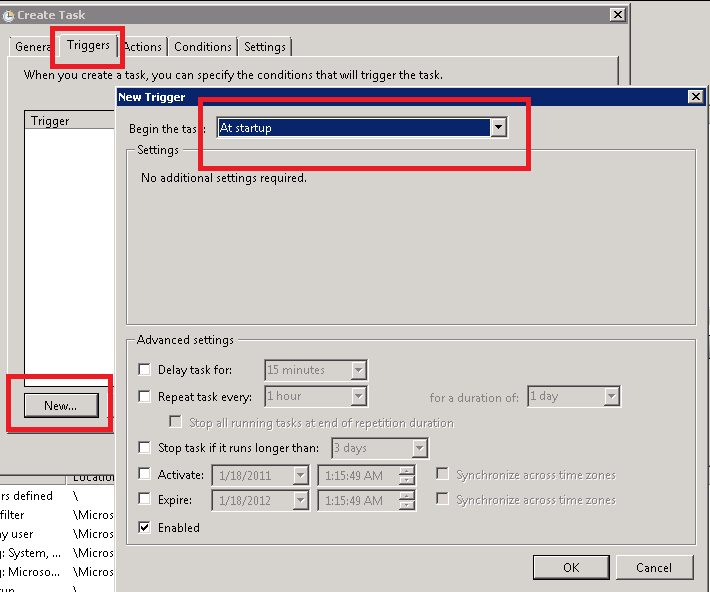Check the Repeat task every option

pos(145,397)
